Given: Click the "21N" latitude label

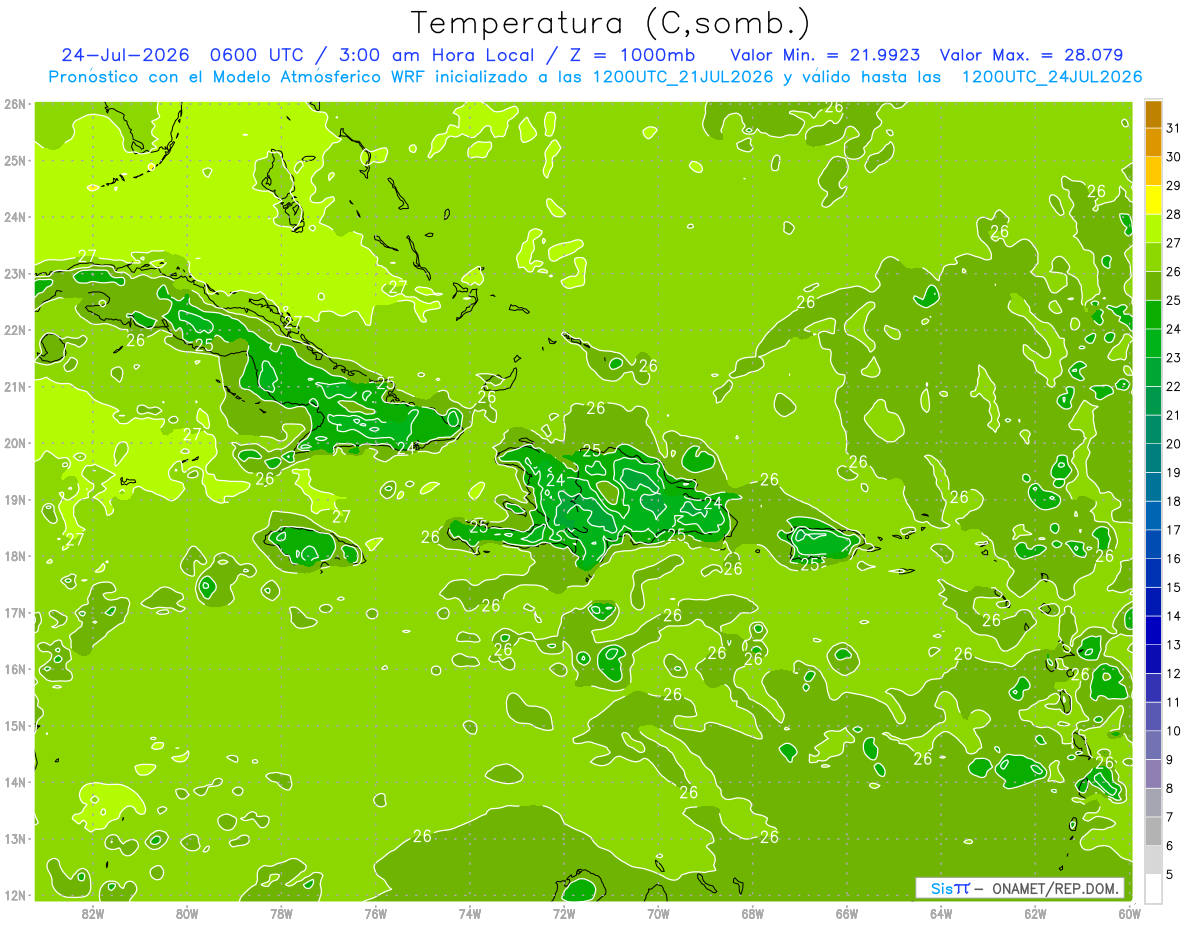Looking at the screenshot, I should pyautogui.click(x=15, y=387).
